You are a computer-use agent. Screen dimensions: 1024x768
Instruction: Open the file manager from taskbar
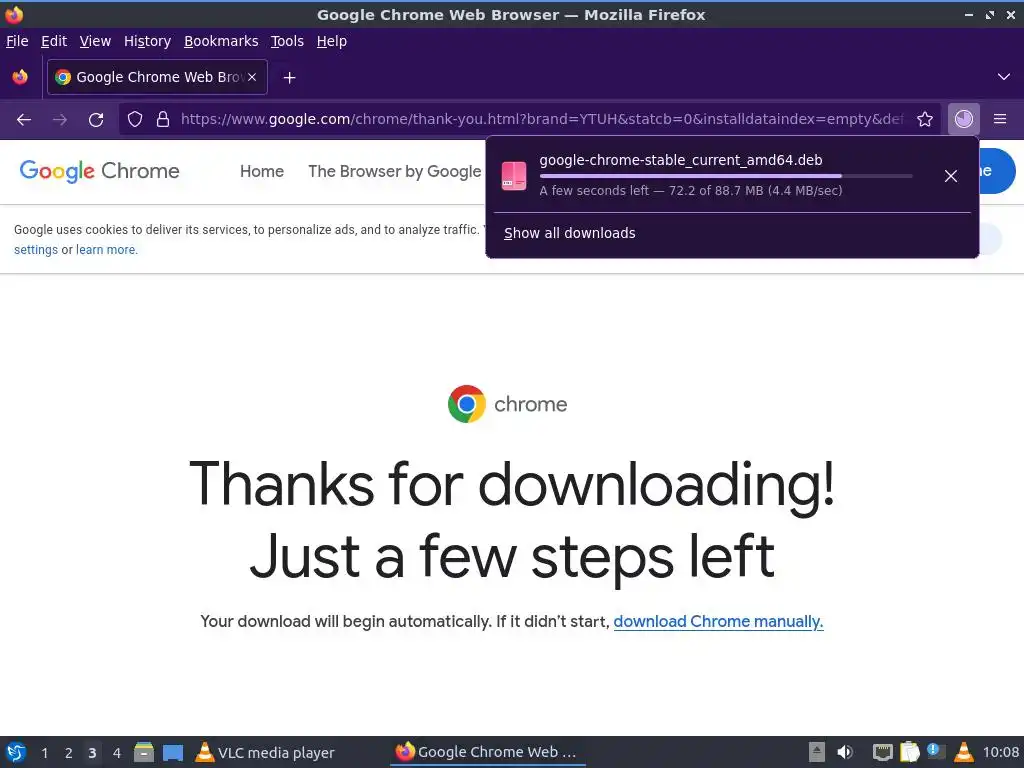[144, 752]
